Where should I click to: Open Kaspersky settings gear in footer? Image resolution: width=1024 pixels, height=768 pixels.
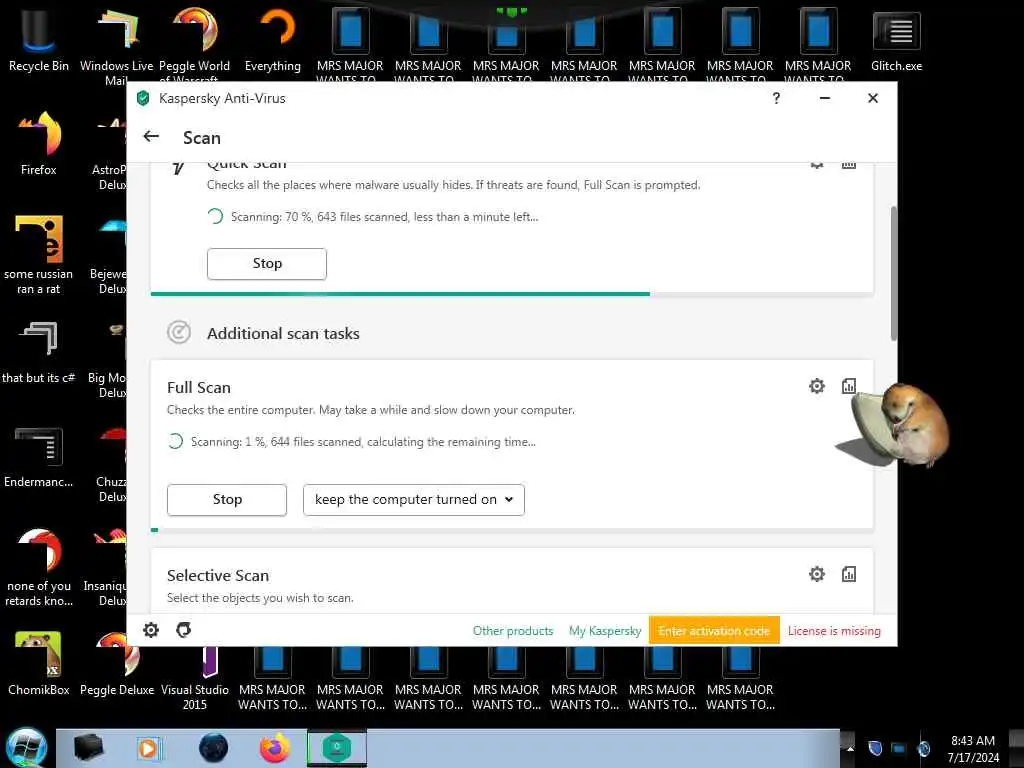pyautogui.click(x=151, y=630)
